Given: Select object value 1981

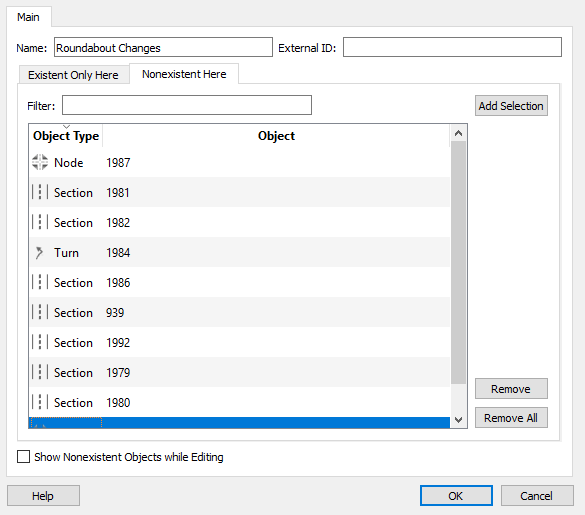Looking at the screenshot, I should click(118, 193).
